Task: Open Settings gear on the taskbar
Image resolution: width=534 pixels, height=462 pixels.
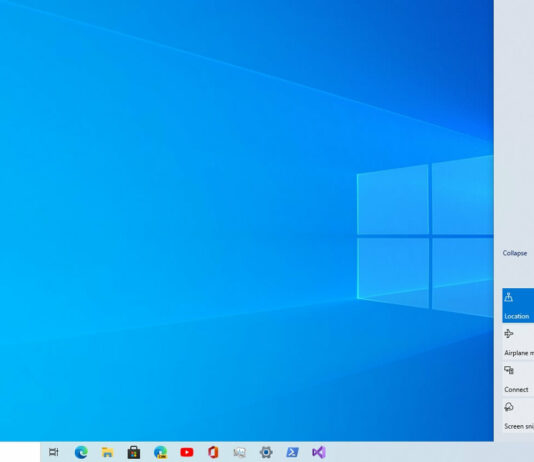Action: point(266,452)
